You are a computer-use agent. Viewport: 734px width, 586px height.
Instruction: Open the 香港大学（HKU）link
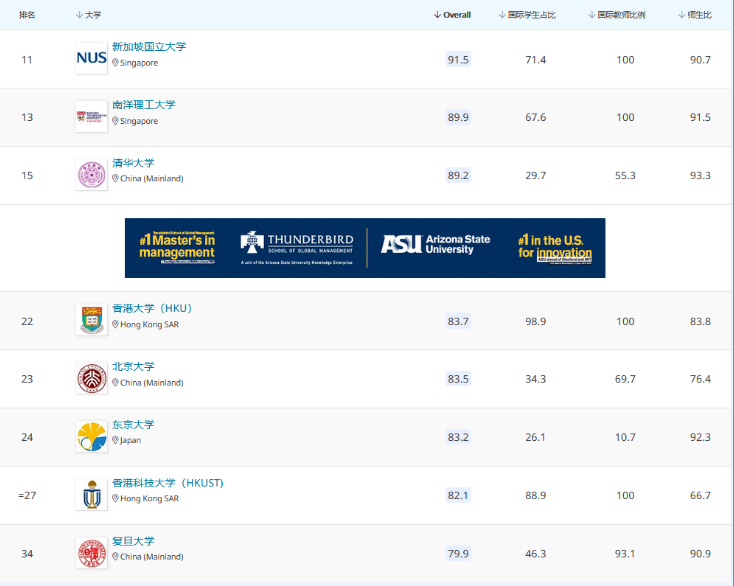(x=152, y=308)
